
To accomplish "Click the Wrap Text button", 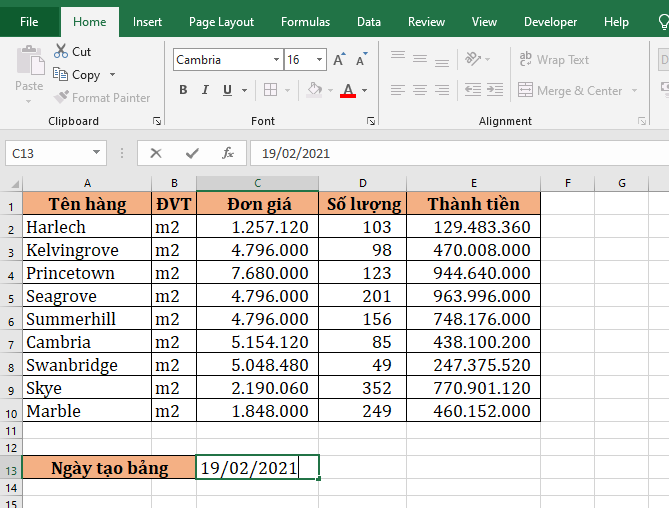I will tap(553, 60).
